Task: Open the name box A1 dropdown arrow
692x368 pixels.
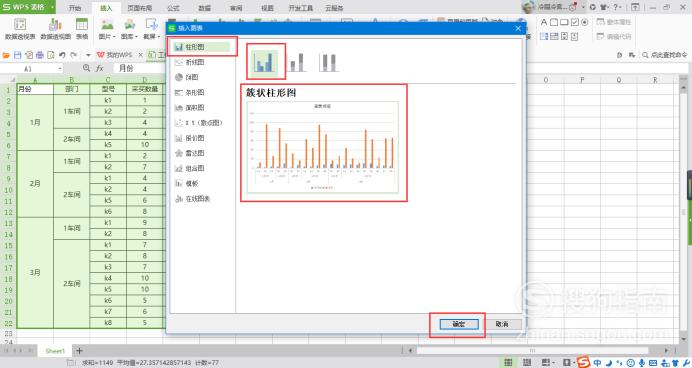Action: coord(60,69)
